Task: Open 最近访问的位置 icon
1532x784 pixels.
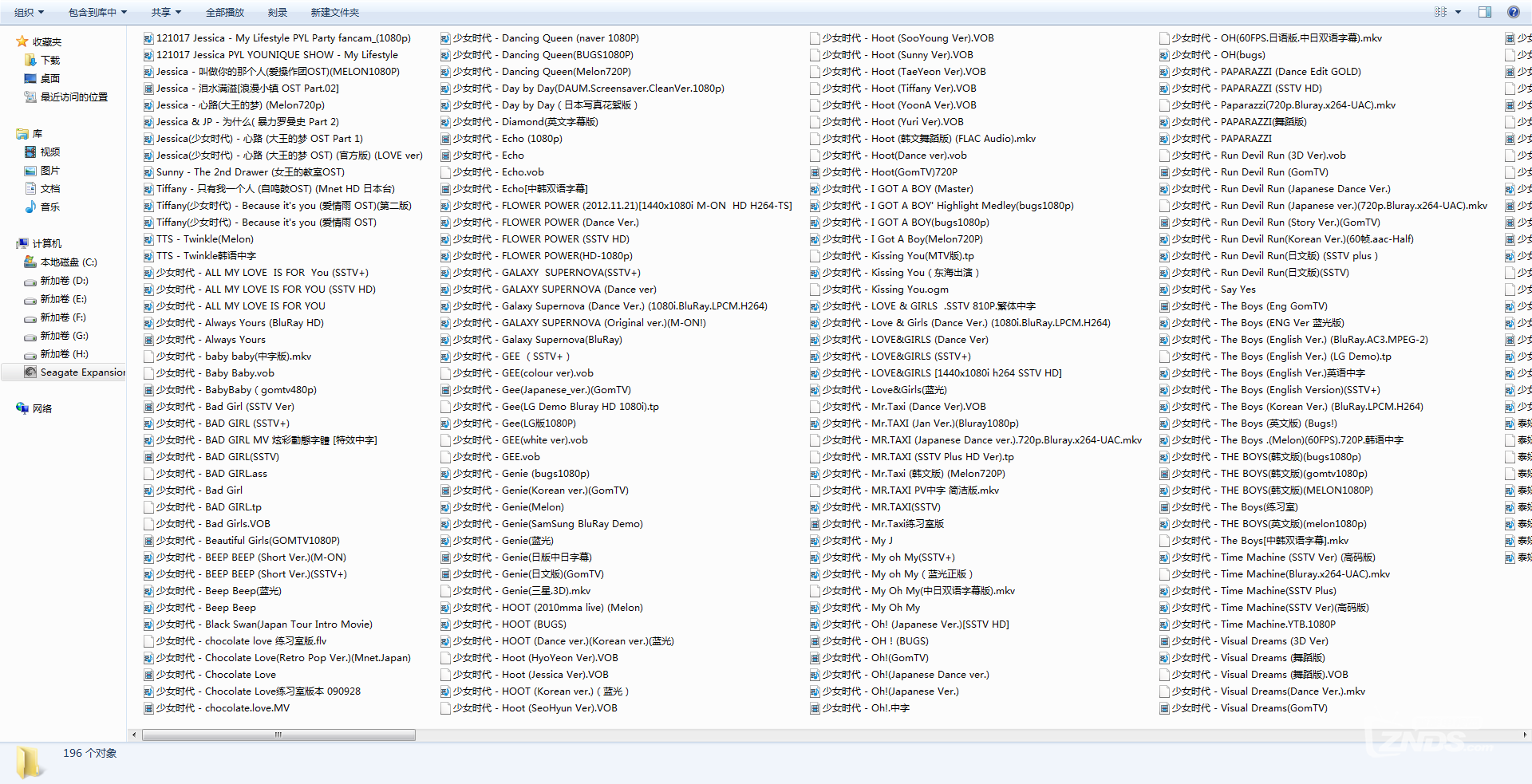Action: tap(30, 97)
